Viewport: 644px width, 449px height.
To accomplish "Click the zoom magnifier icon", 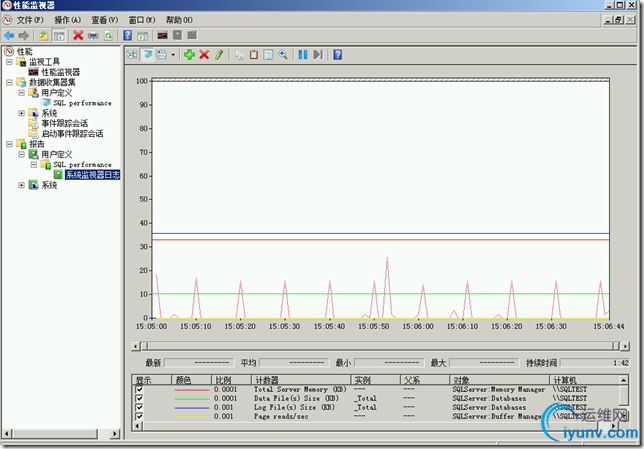I will (283, 55).
